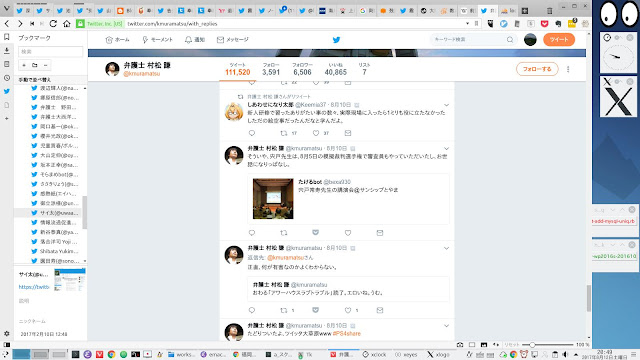Toggle page tiling in the status bar
This screenshot has width=640, height=360.
point(472,344)
